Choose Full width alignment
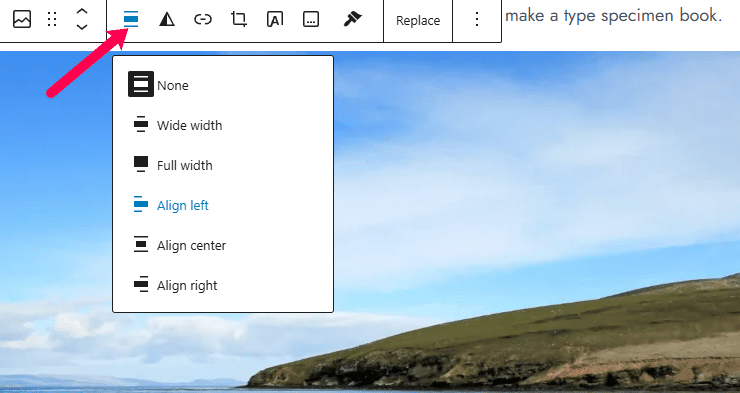 pyautogui.click(x=223, y=165)
